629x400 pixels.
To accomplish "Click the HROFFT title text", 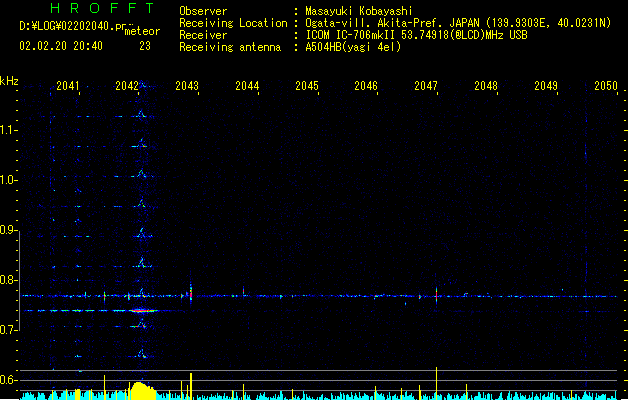I will tap(103, 8).
